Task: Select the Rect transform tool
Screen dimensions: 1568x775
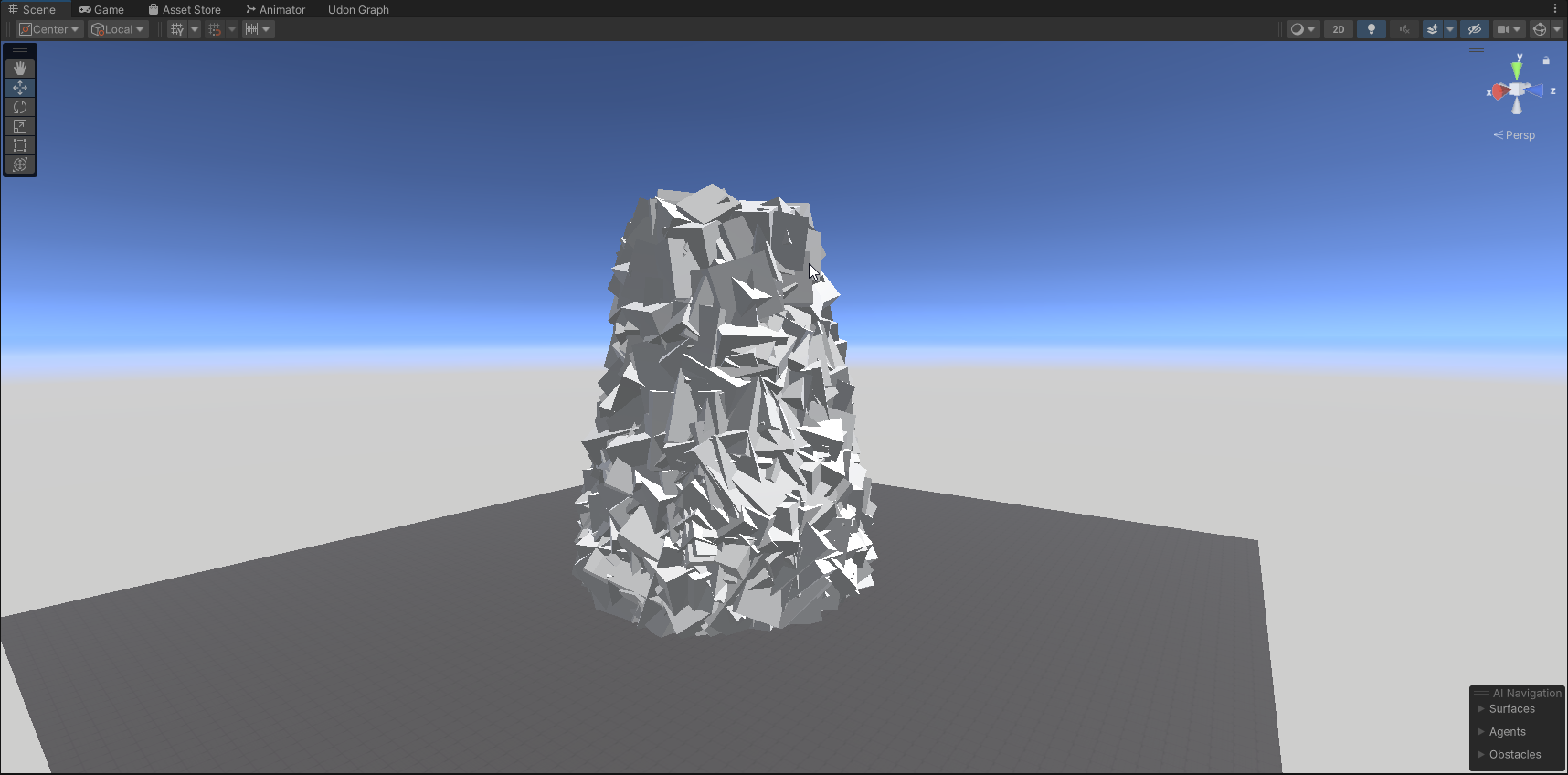Action: coord(20,145)
